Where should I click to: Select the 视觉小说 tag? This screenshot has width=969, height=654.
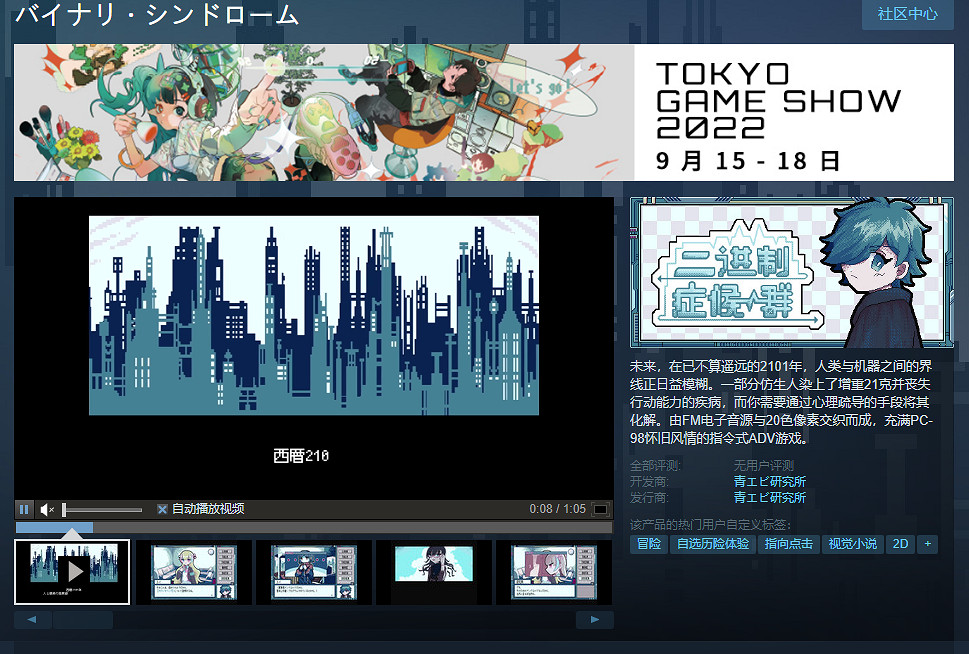(852, 544)
